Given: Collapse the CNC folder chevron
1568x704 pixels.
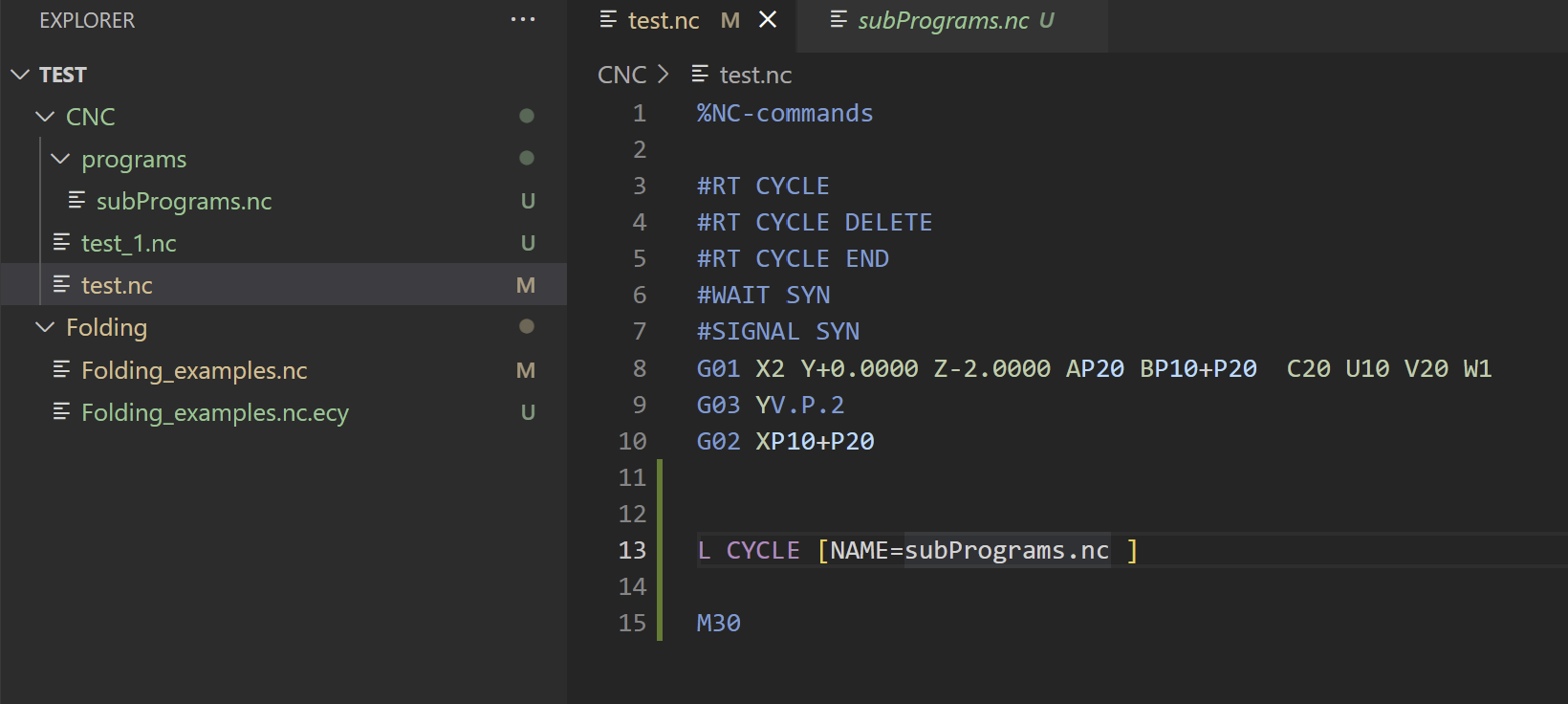Looking at the screenshot, I should (45, 117).
